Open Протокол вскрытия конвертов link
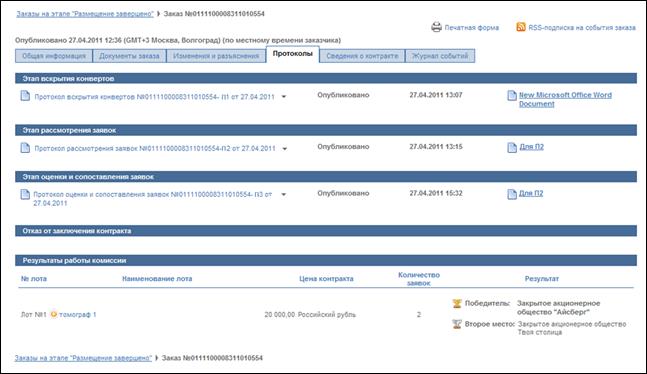This screenshot has width=647, height=374. 154,97
